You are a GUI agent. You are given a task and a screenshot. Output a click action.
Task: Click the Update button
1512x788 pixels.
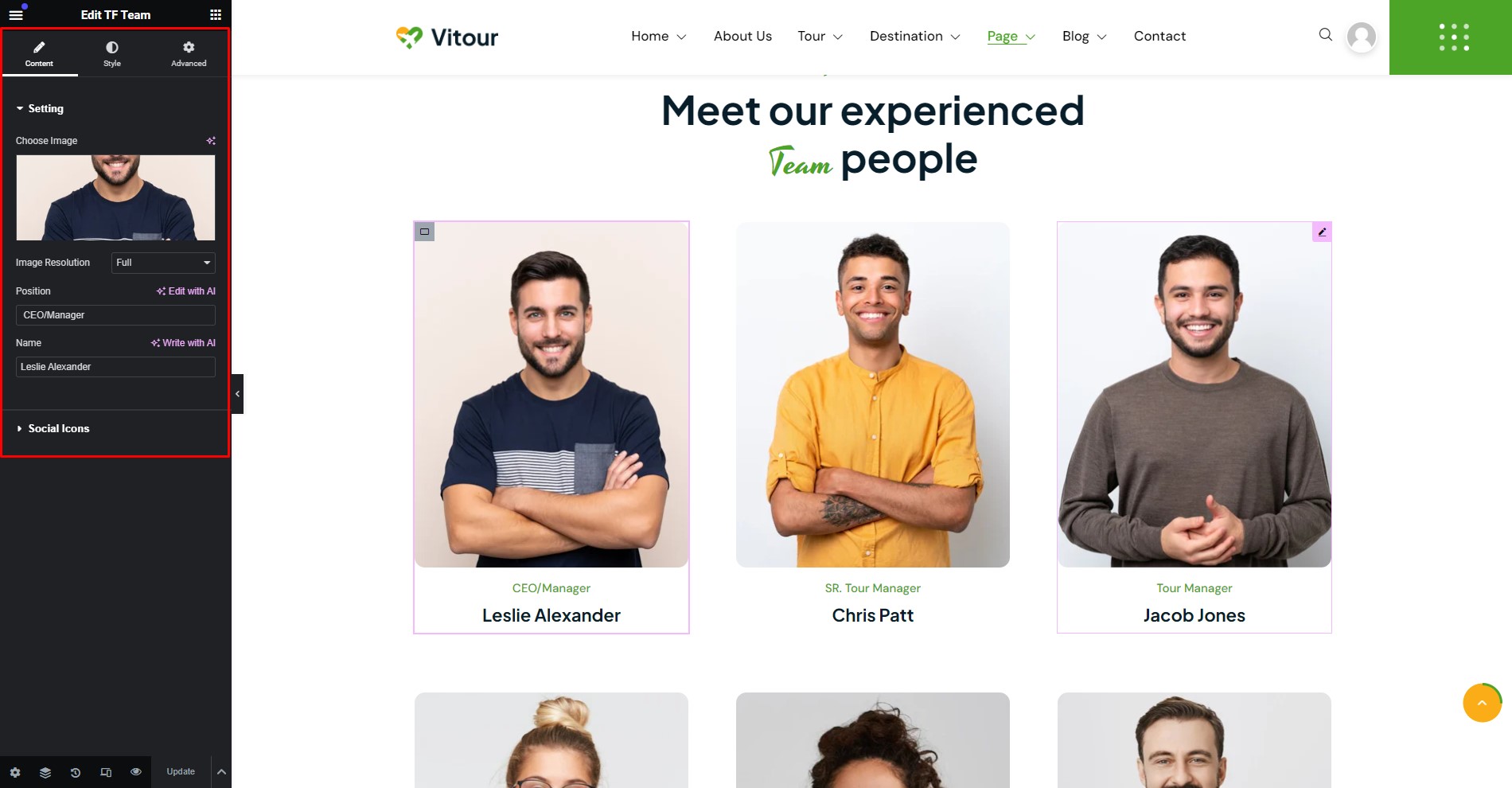(x=181, y=772)
